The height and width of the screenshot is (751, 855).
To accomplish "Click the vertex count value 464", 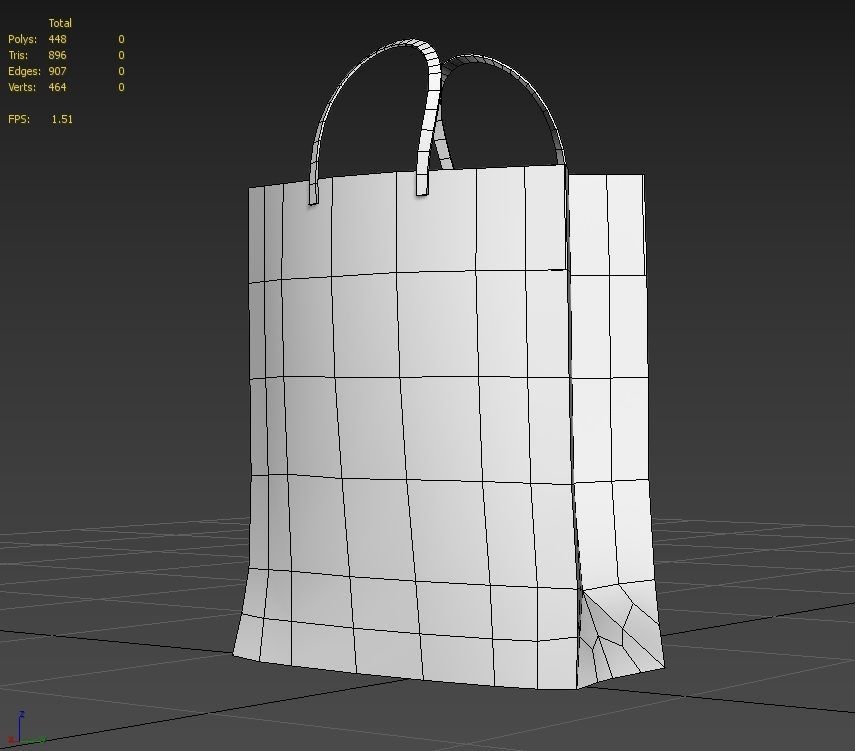I will (x=57, y=87).
